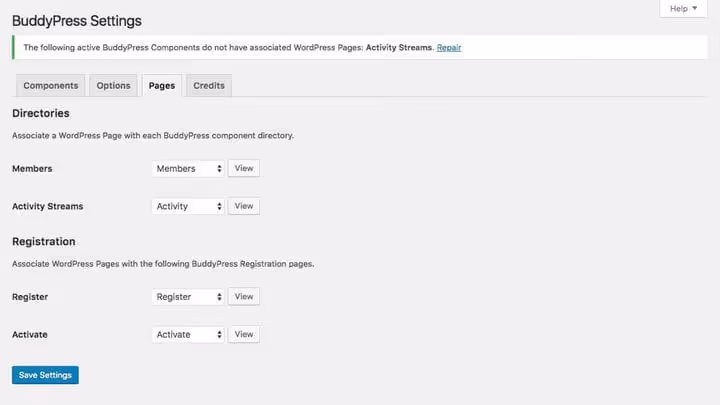This screenshot has height=405, width=720.
Task: Select the Pages tab
Action: coord(162,85)
